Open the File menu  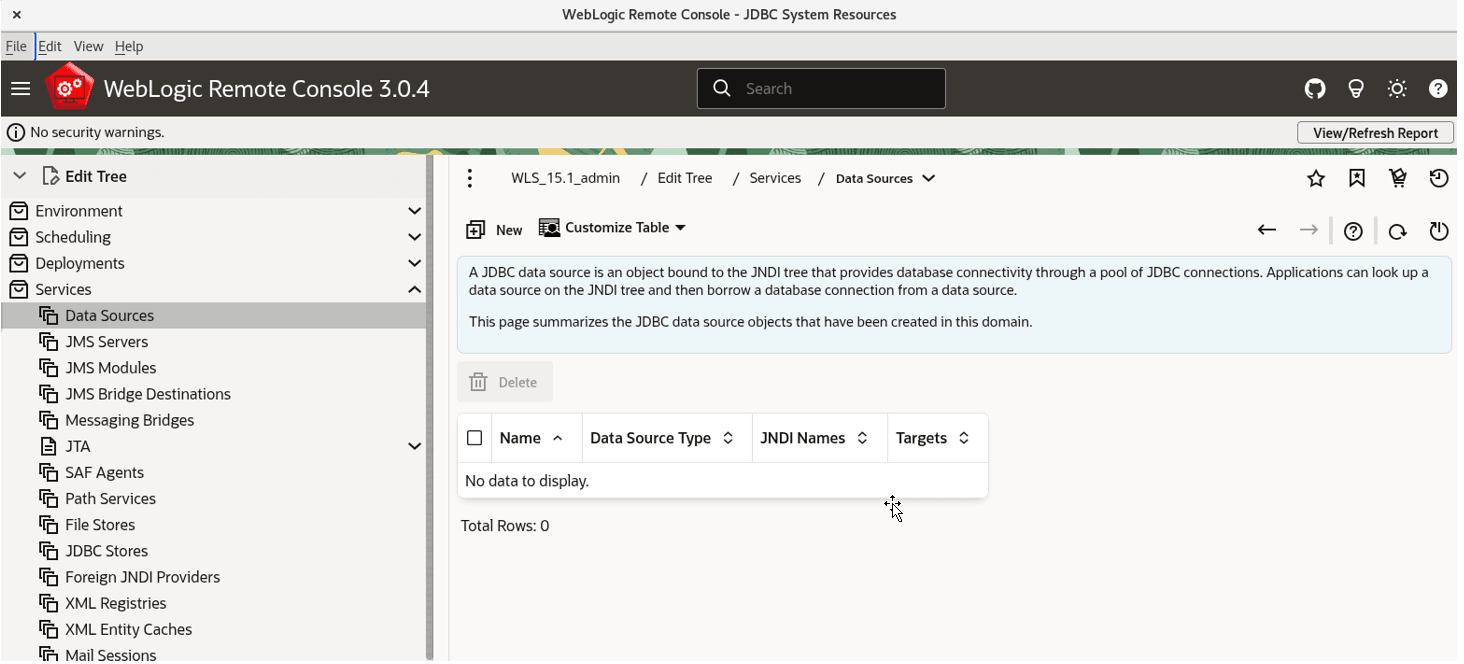16,46
